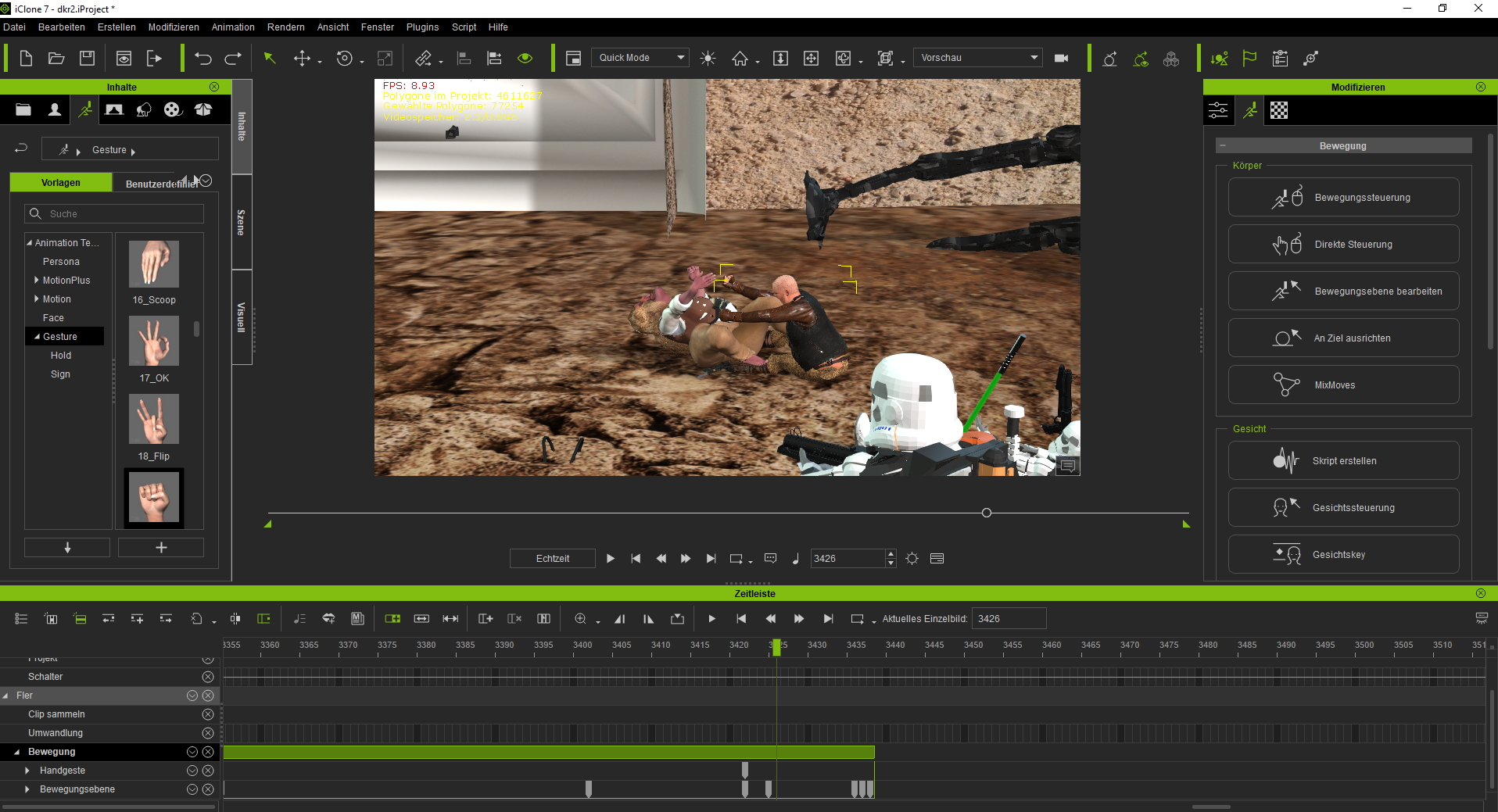Click the camera record icon
The width and height of the screenshot is (1498, 812).
[1061, 58]
